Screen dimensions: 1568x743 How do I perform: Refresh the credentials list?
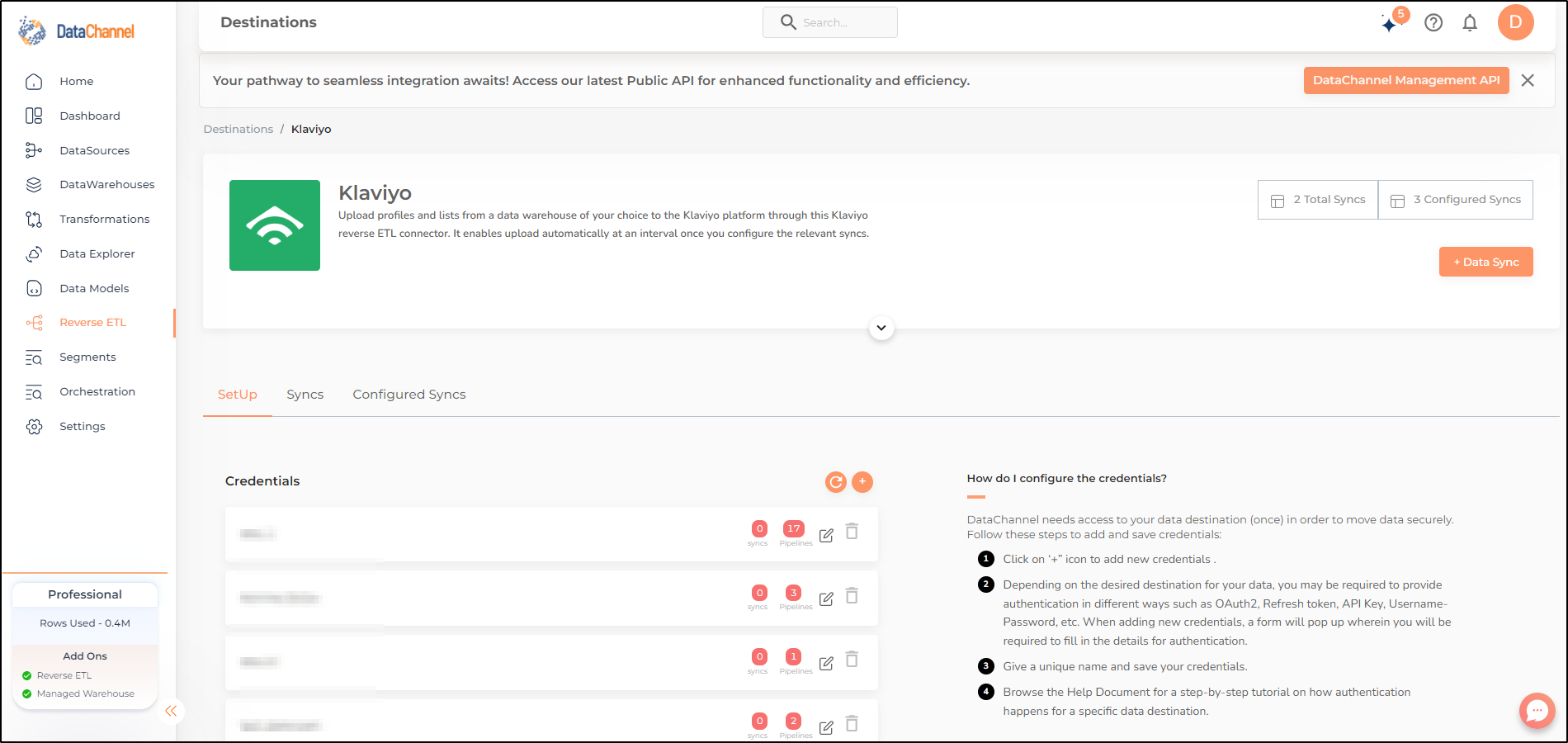[836, 482]
